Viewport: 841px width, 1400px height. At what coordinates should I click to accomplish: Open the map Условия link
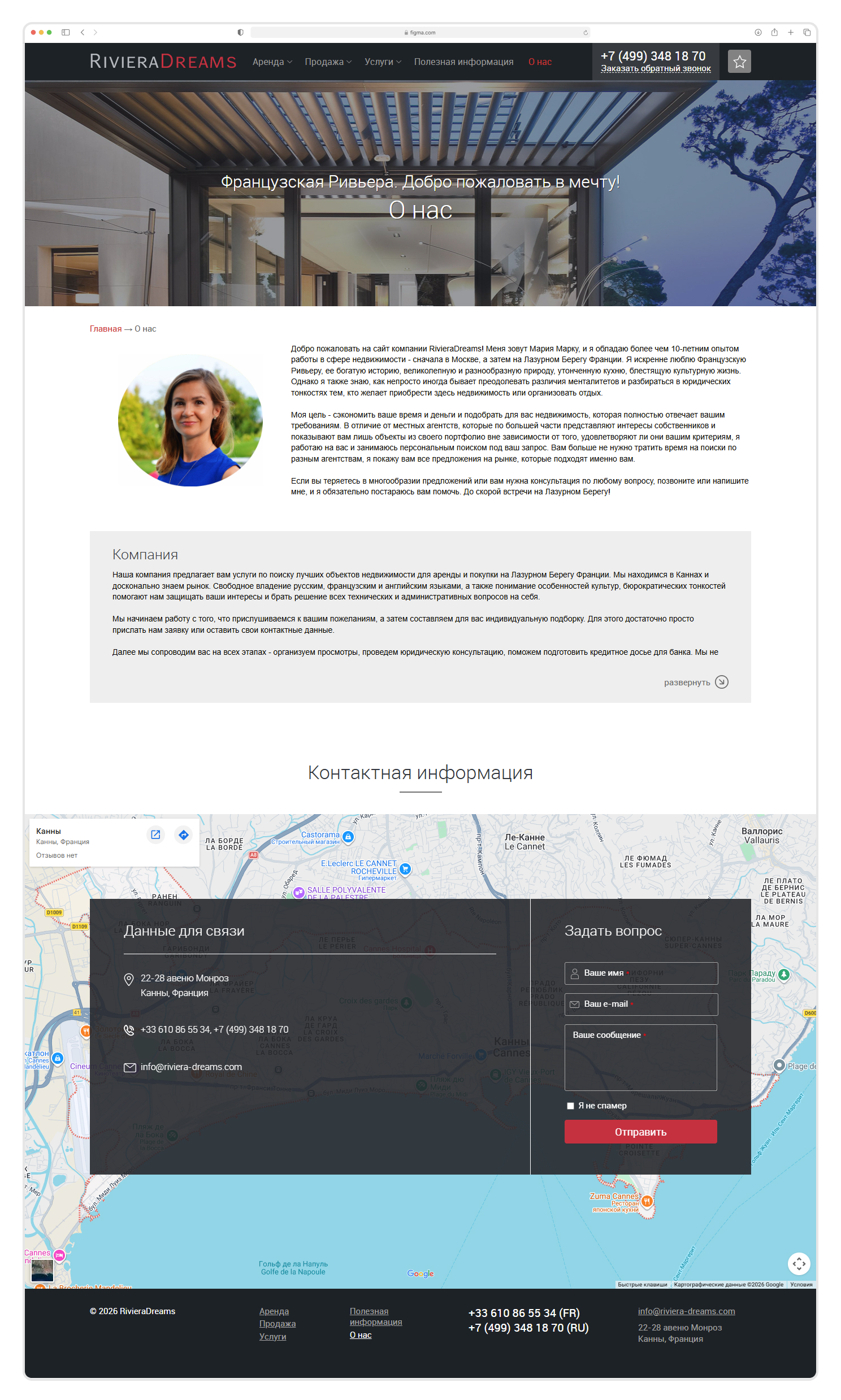click(801, 1285)
